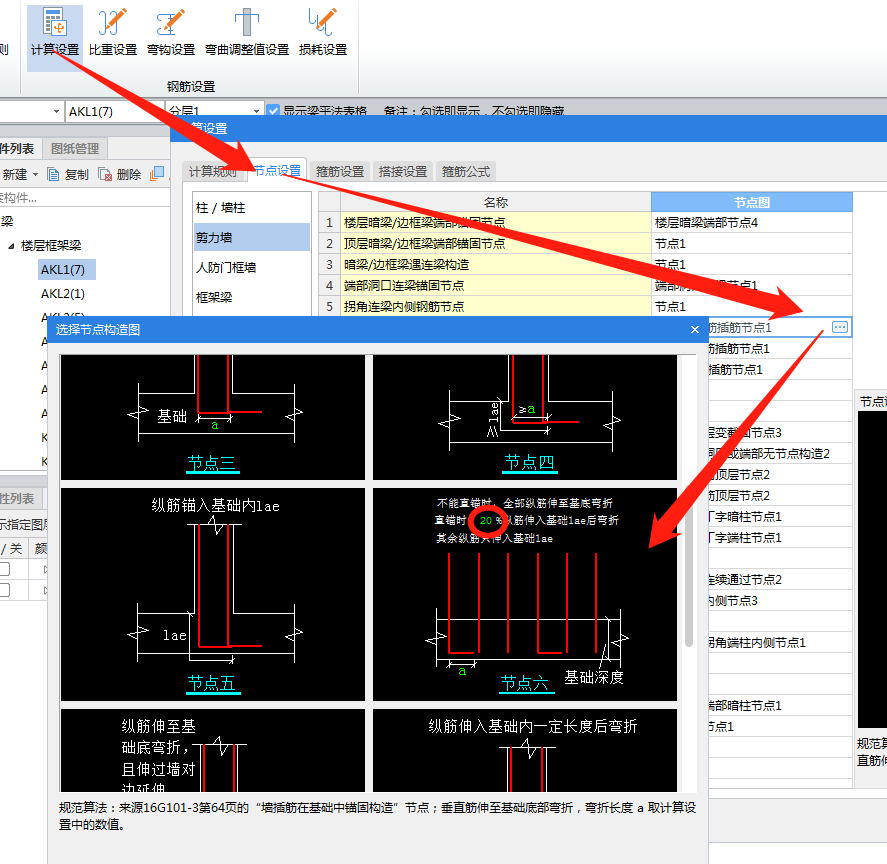Select 节点三 link
887x864 pixels.
coord(212,463)
